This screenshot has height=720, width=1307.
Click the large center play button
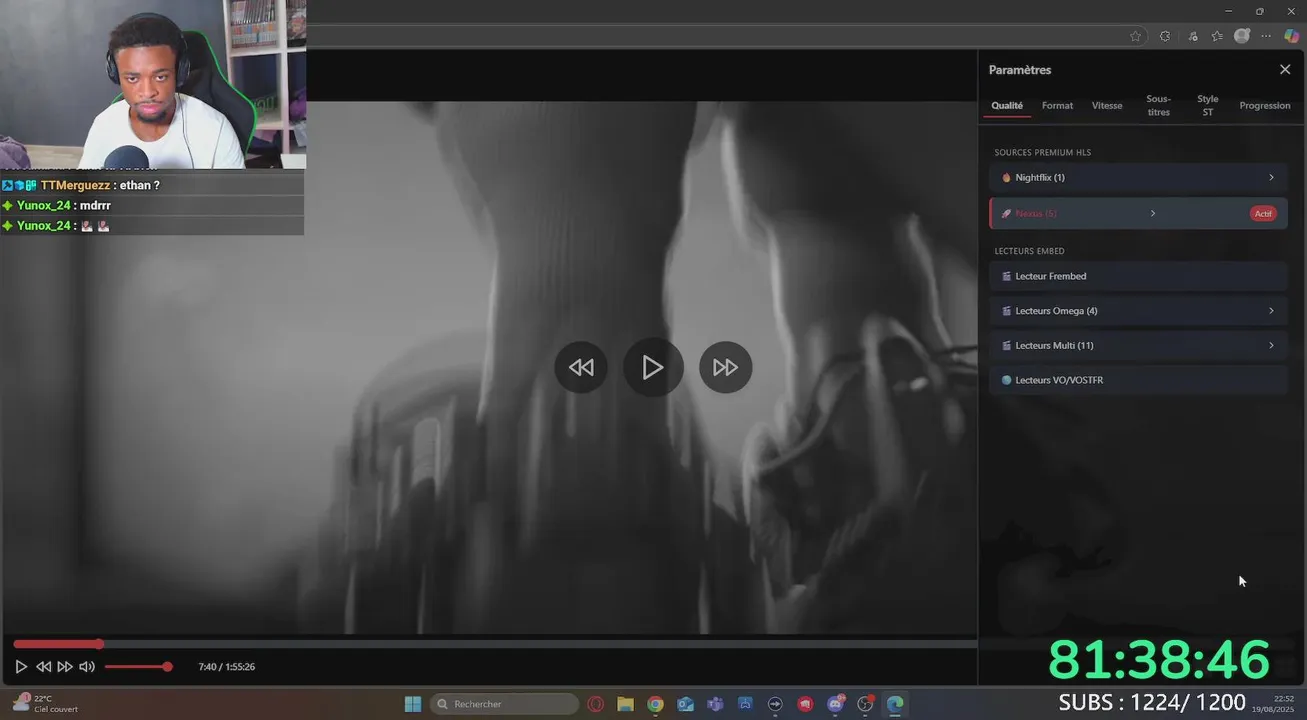tap(653, 367)
